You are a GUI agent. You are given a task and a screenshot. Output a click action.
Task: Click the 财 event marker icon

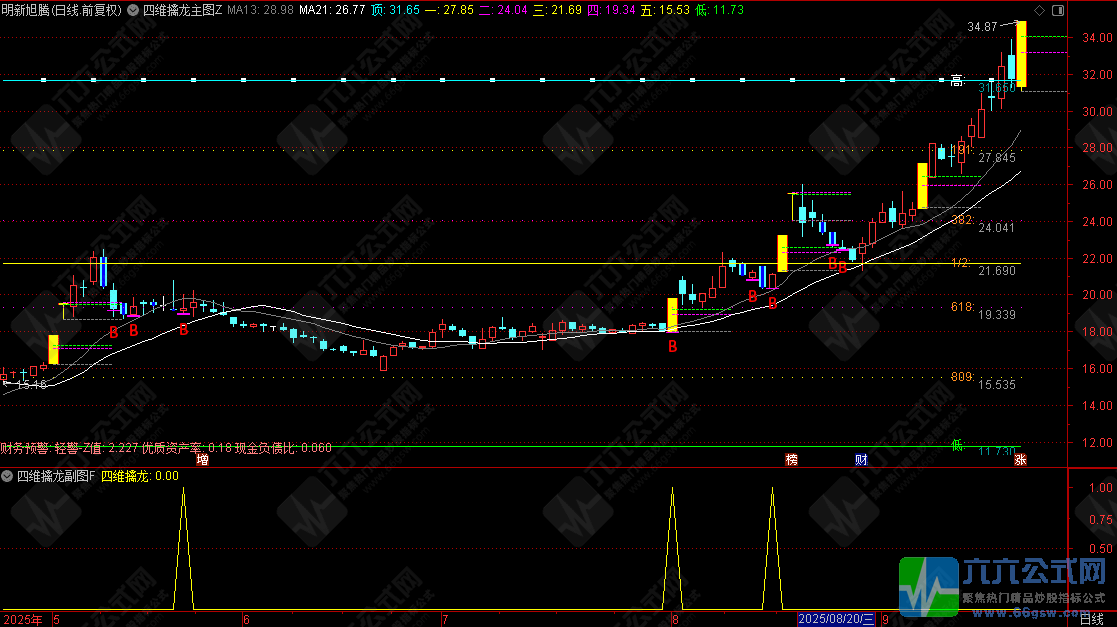pyautogui.click(x=861, y=460)
